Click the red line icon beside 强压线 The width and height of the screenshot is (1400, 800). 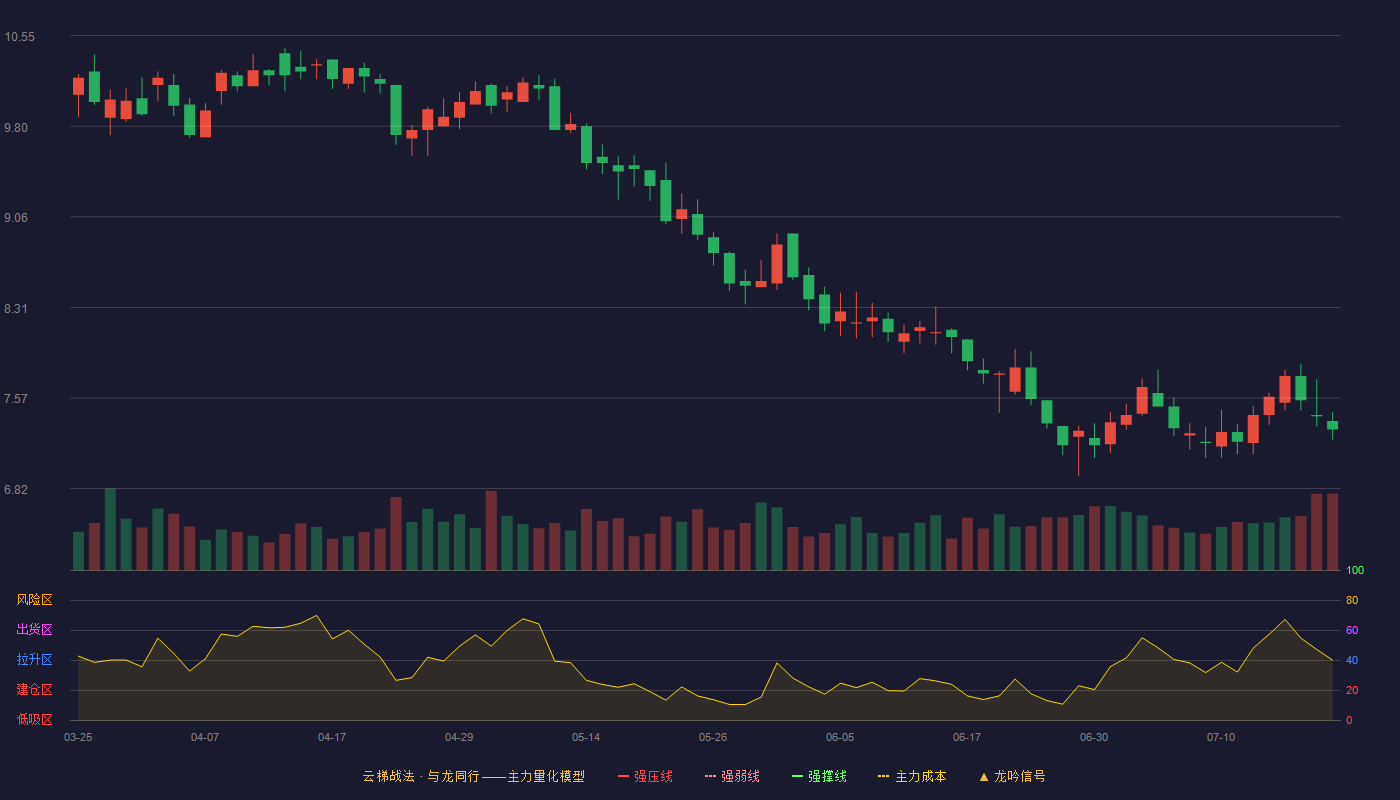tap(624, 776)
